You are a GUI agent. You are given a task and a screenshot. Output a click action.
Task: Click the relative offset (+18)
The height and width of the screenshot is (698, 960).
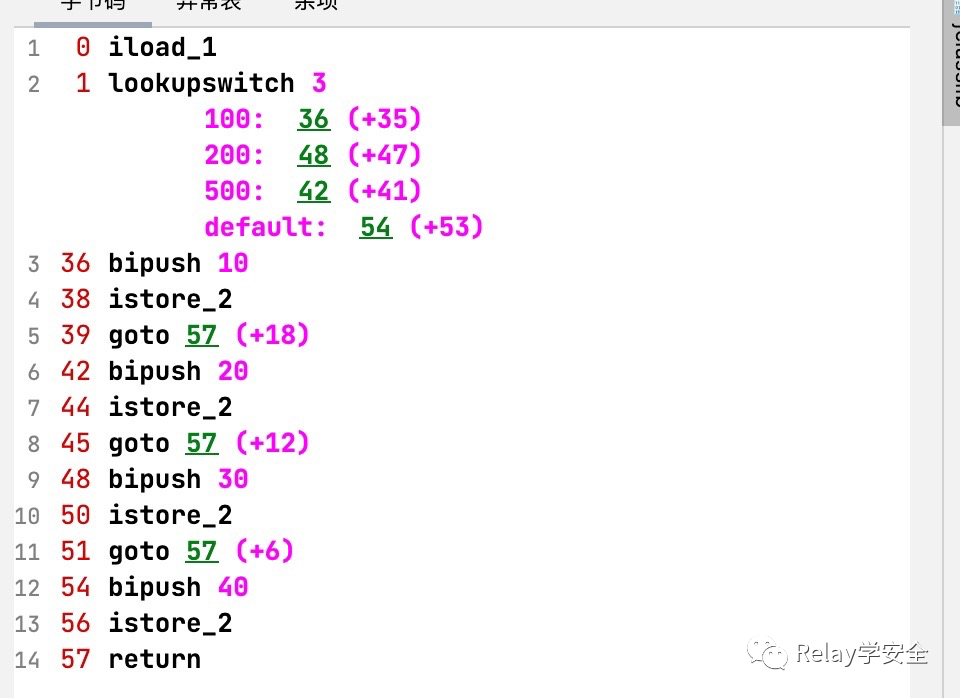click(272, 335)
